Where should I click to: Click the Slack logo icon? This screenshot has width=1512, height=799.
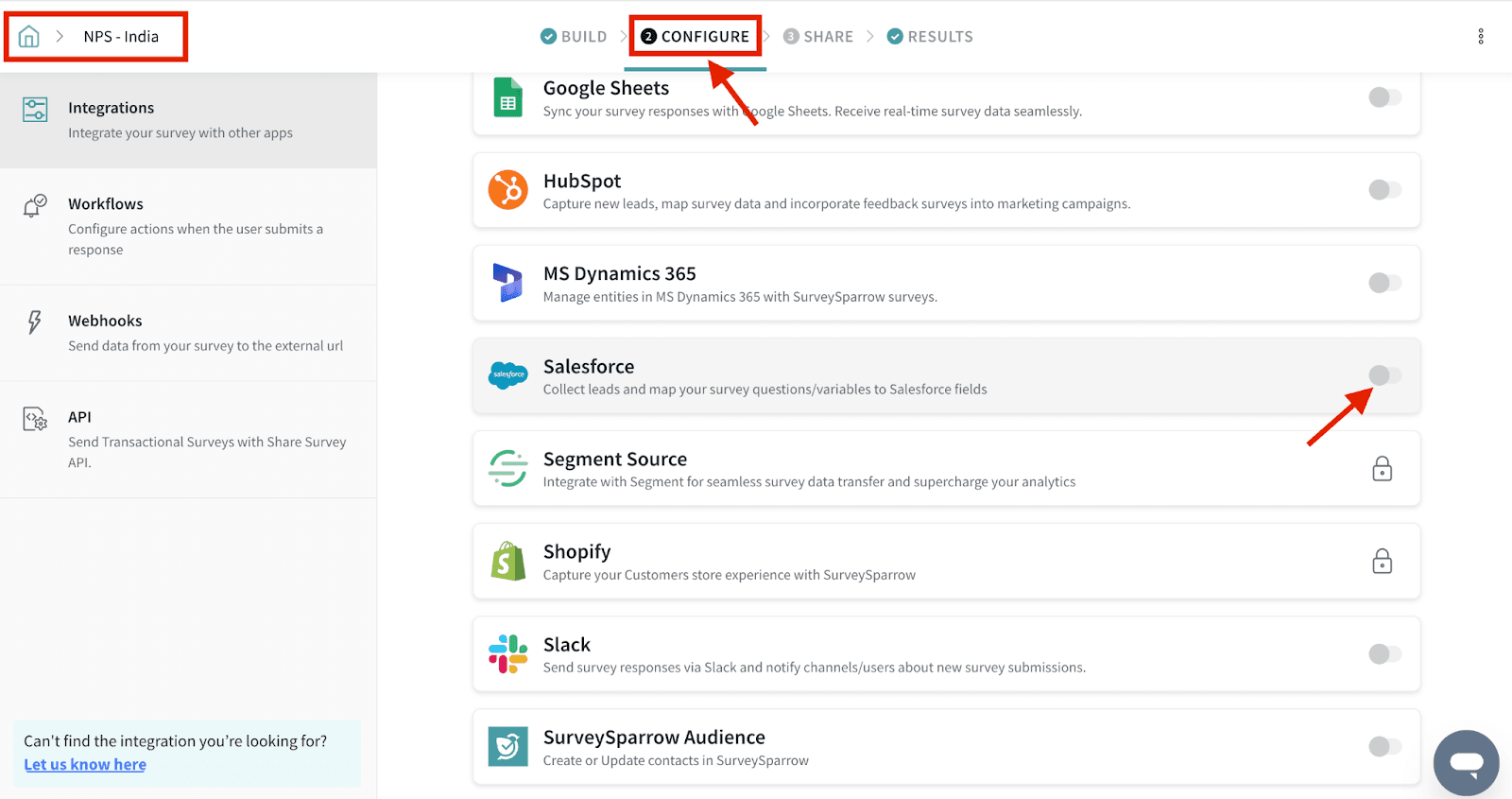point(507,654)
